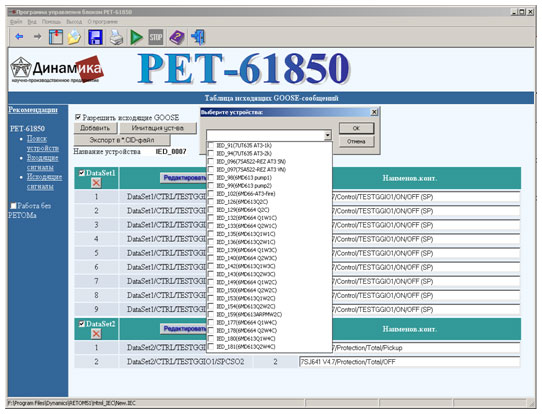Toggle the DataSet2 checkbox
542x414 pixels.
point(82,324)
